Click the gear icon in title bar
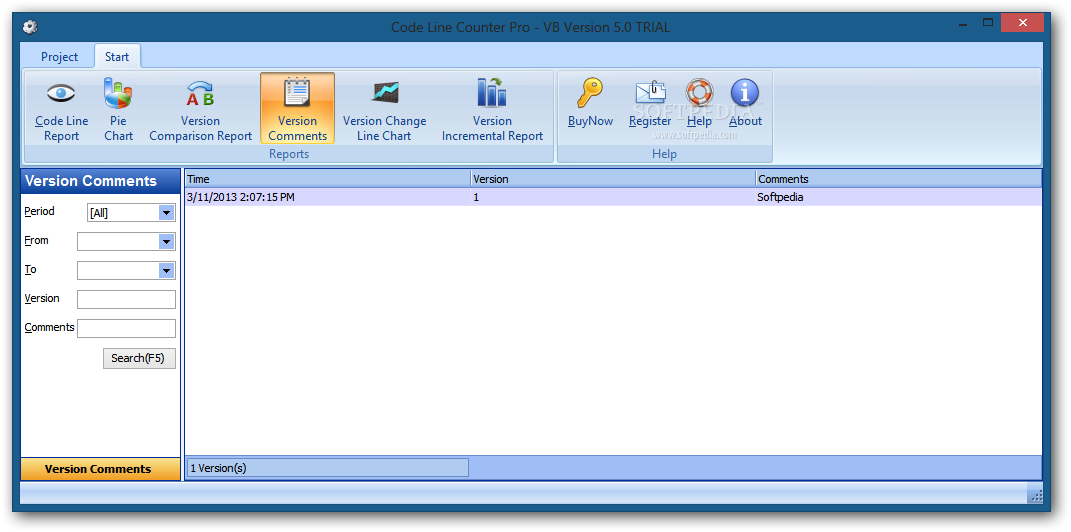Image resolution: width=1071 pixels, height=532 pixels. point(29,27)
